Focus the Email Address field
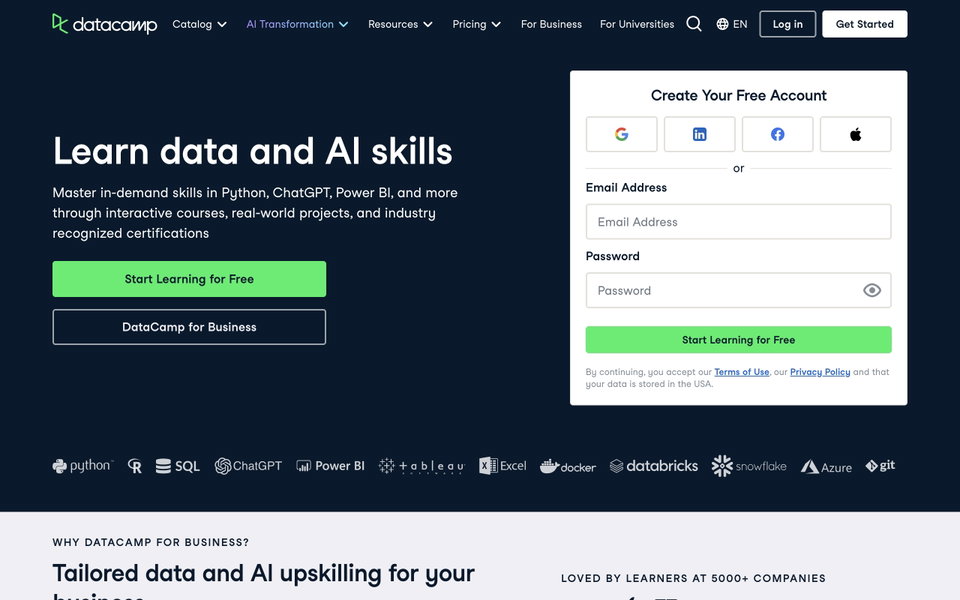960x600 pixels. click(x=738, y=222)
